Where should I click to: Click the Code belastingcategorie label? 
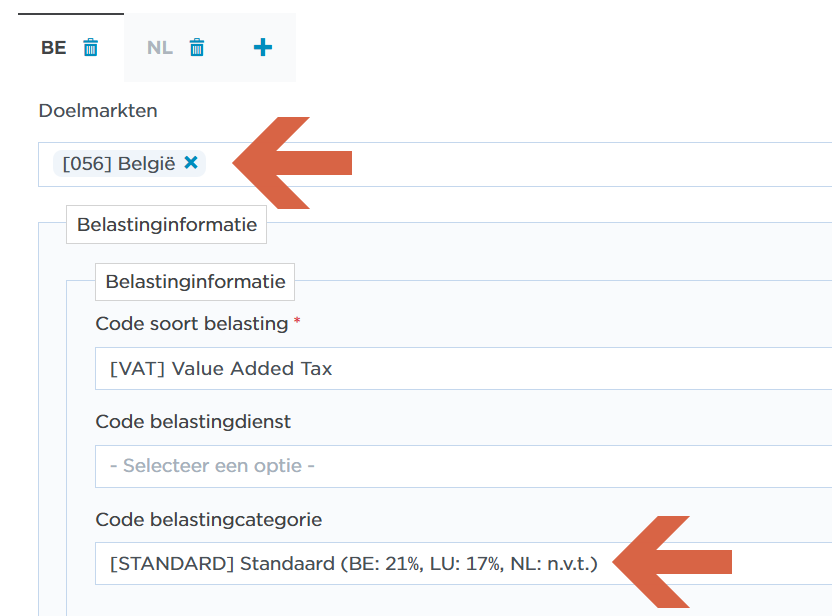point(208,519)
